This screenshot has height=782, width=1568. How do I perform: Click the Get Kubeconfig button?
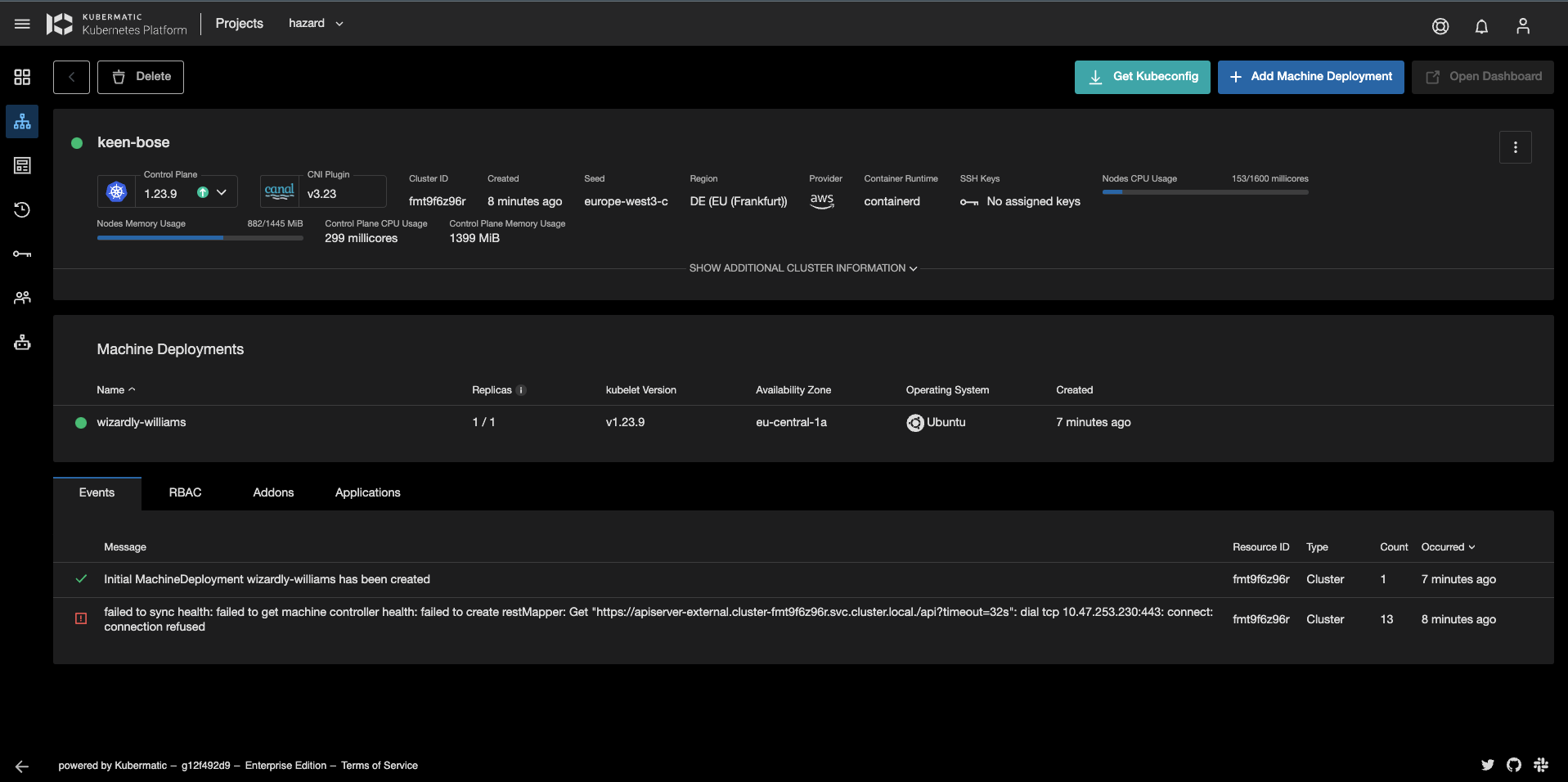pyautogui.click(x=1142, y=76)
